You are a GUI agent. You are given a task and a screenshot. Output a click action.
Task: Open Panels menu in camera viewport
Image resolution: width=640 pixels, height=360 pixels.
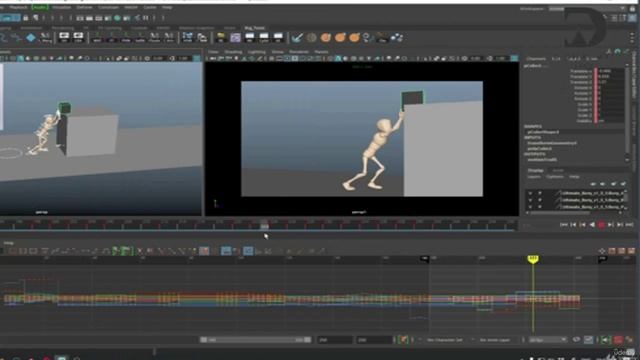tap(321, 52)
